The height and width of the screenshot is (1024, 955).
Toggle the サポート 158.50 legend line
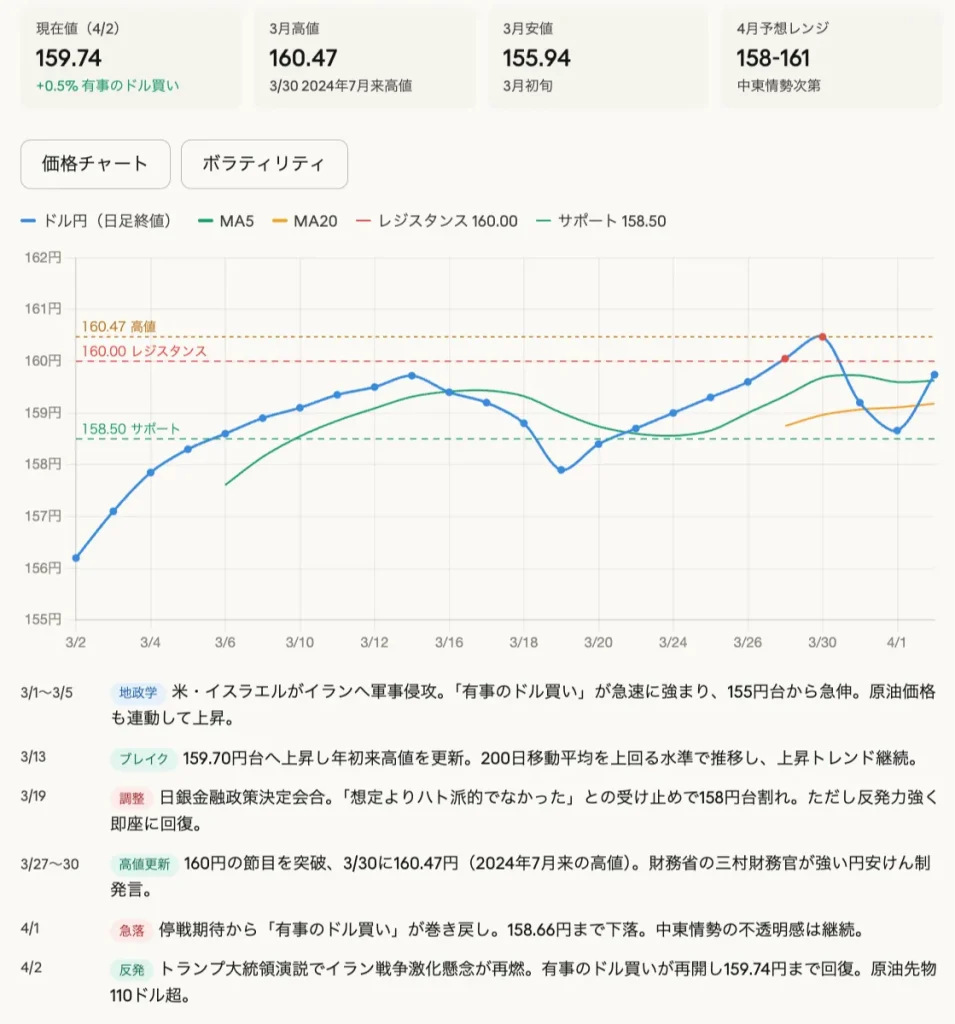pos(601,221)
